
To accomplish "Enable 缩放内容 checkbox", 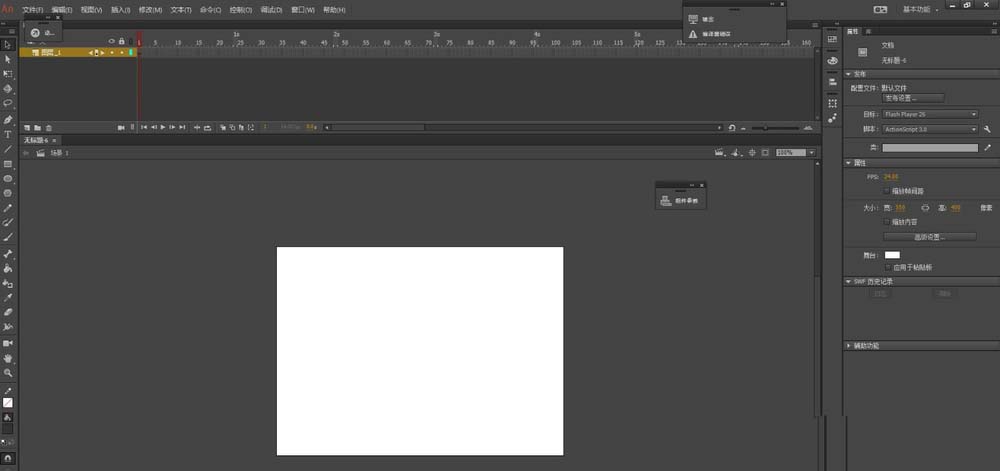I will click(x=886, y=222).
